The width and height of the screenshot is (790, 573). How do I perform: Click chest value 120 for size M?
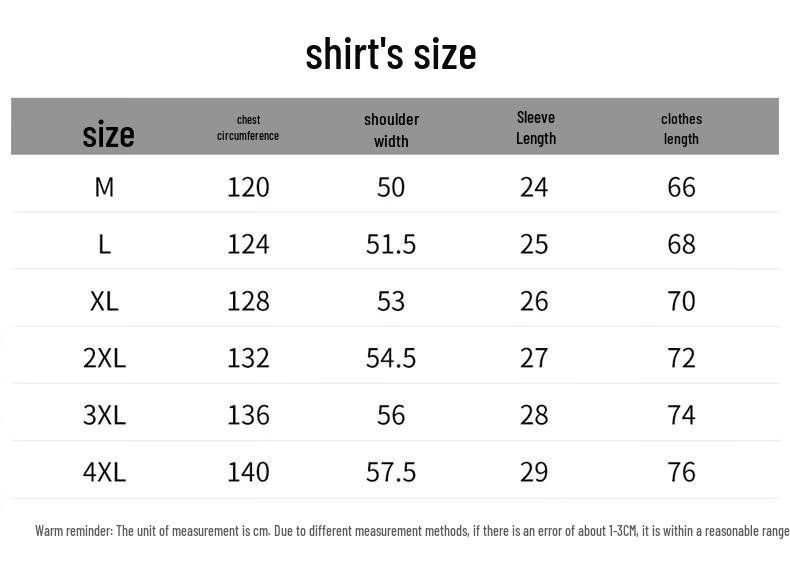(x=248, y=187)
